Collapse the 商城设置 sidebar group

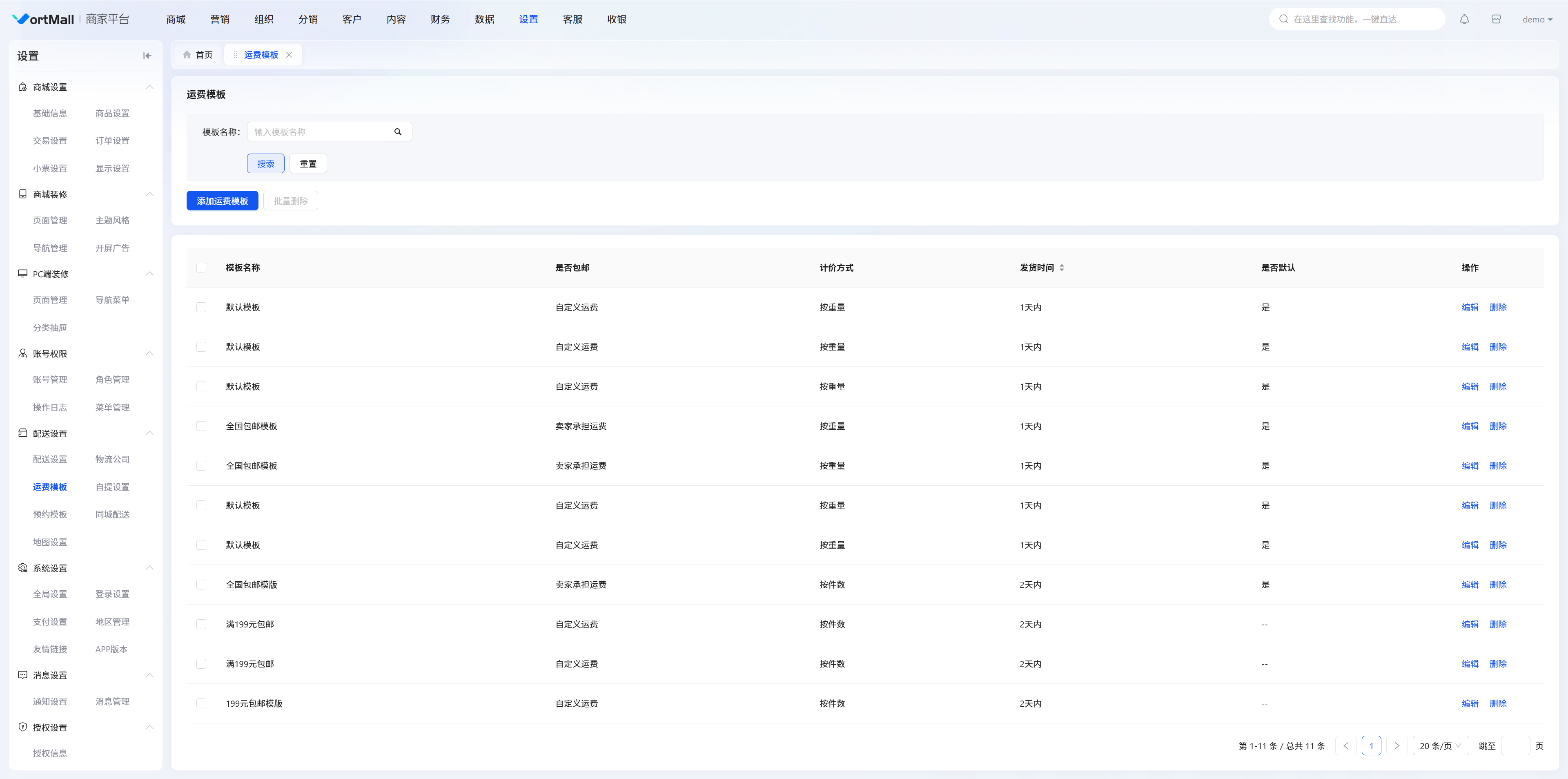[149, 87]
